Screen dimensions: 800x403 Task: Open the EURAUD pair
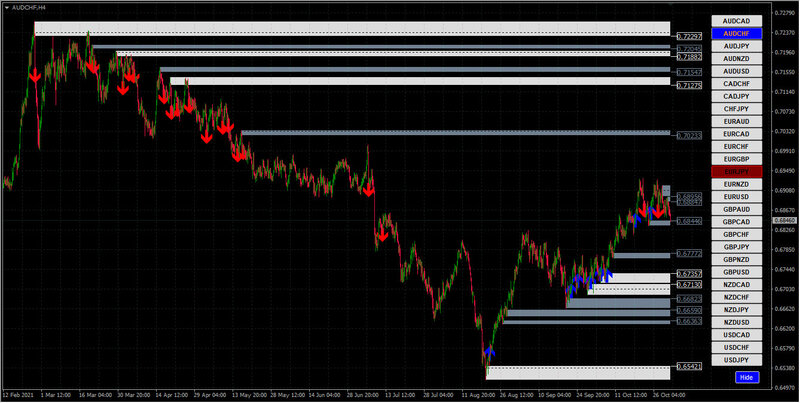point(737,121)
